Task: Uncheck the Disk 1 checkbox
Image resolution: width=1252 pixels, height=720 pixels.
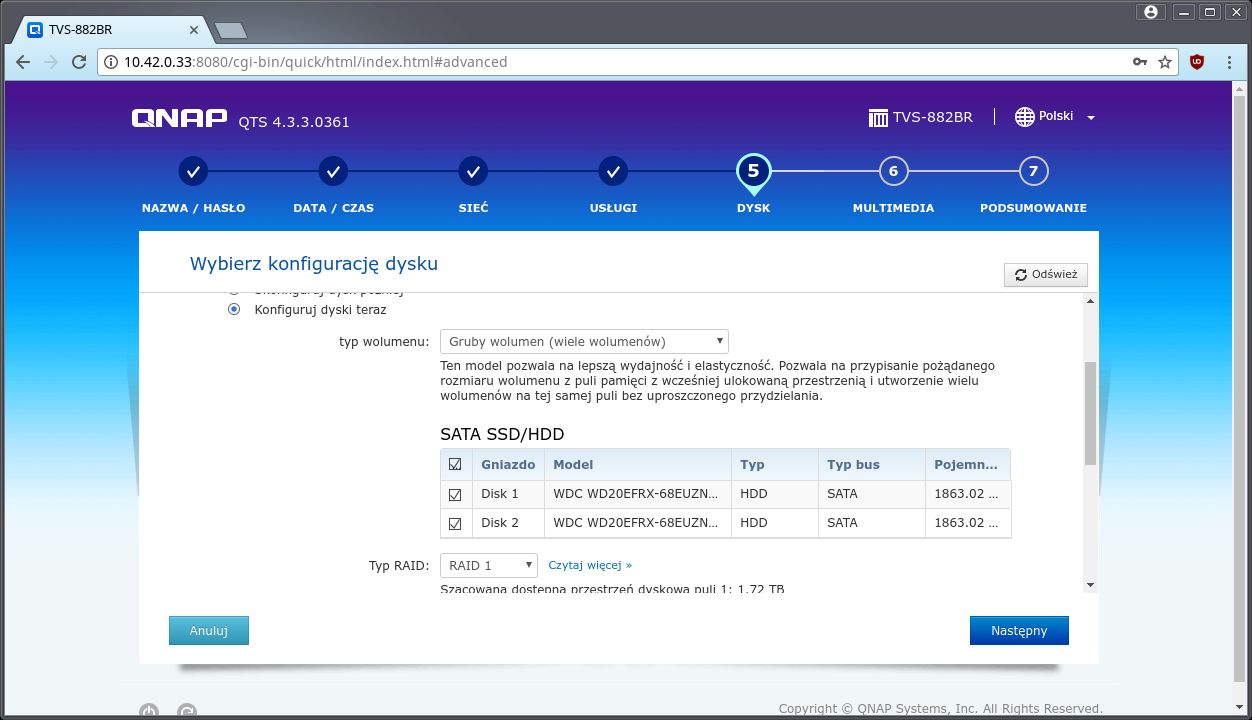Action: [455, 494]
